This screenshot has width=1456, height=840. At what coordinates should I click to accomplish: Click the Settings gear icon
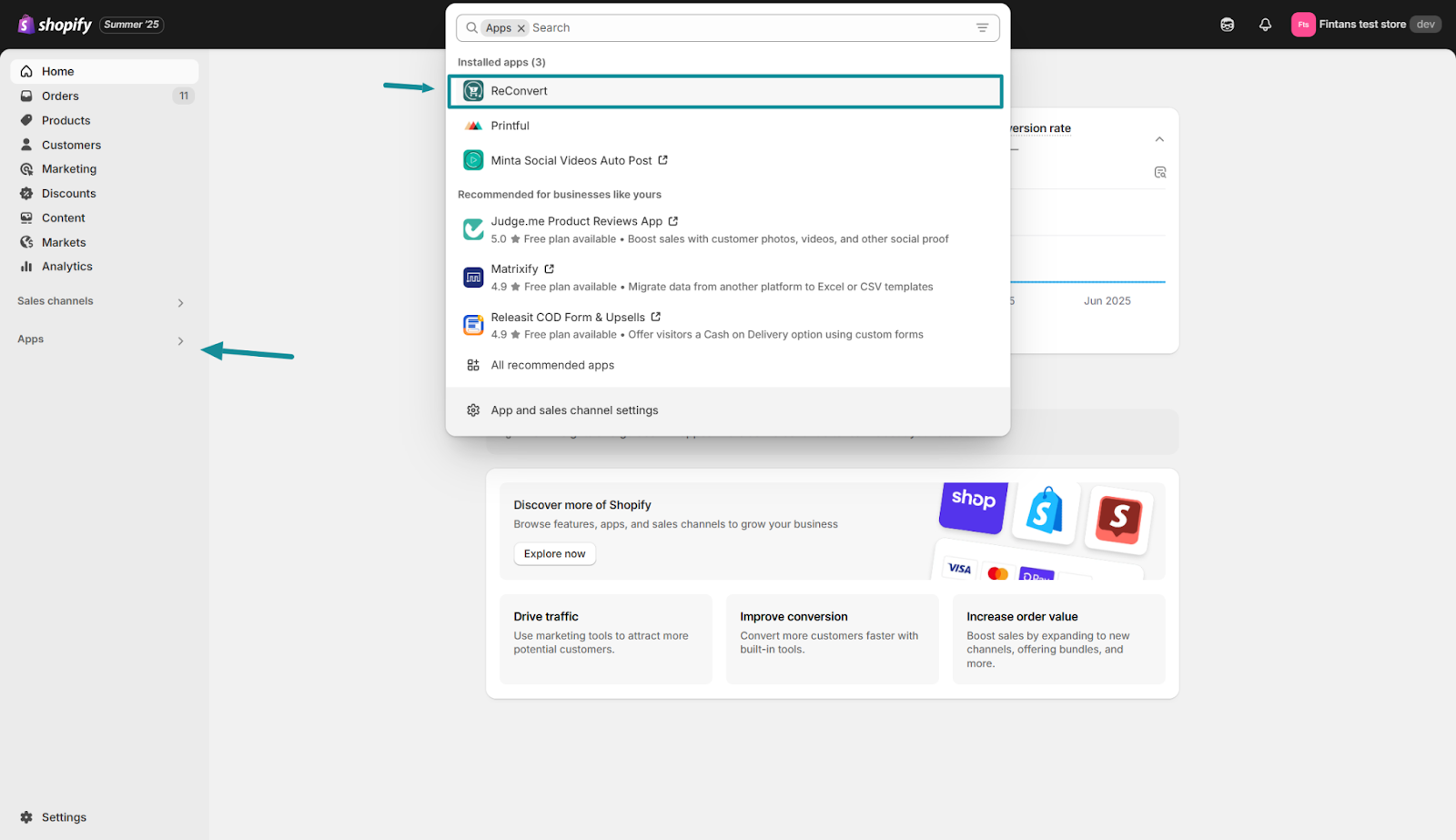(x=26, y=817)
